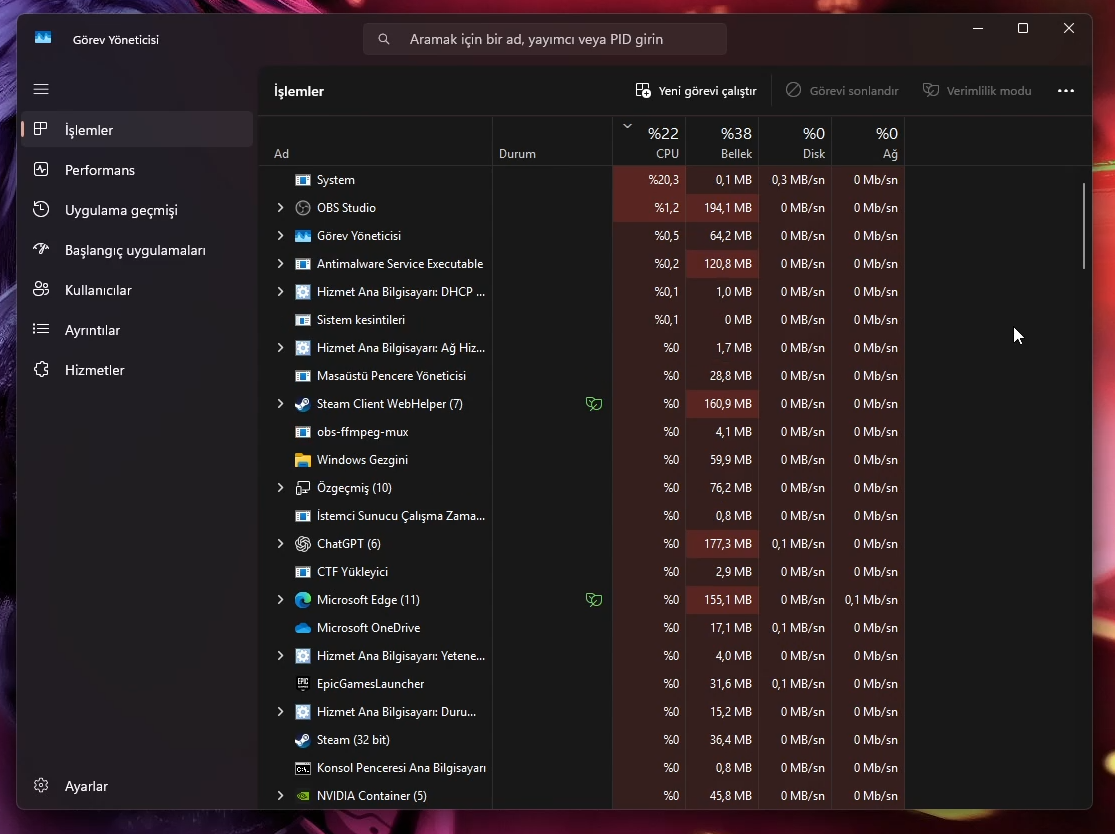The width and height of the screenshot is (1115, 834).
Task: Click the OBS Studio process icon
Action: [x=303, y=208]
